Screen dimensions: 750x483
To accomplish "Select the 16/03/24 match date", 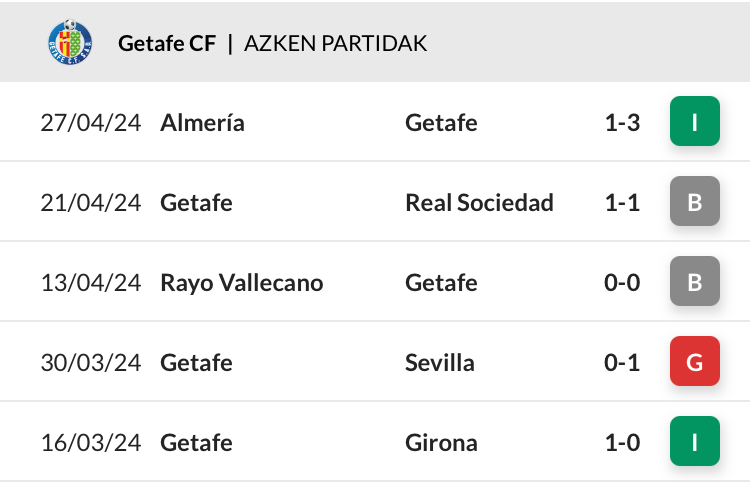I will (x=91, y=442).
